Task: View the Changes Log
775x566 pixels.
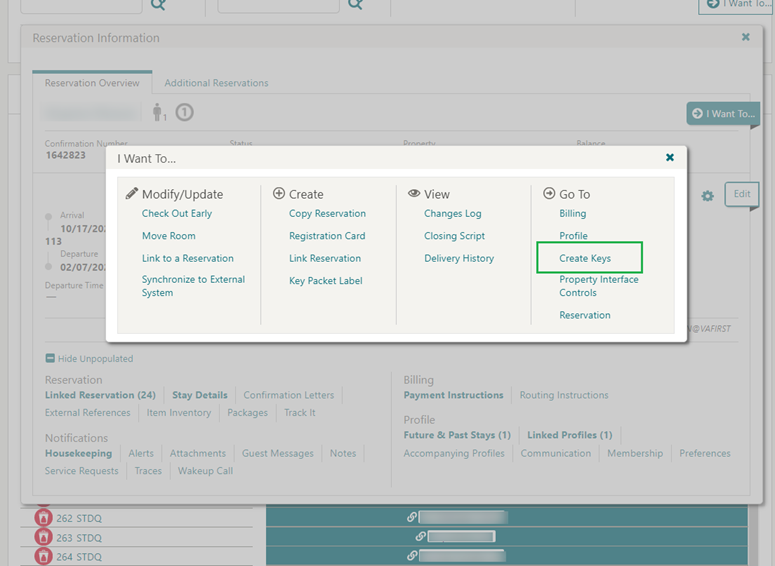Action: [452, 214]
